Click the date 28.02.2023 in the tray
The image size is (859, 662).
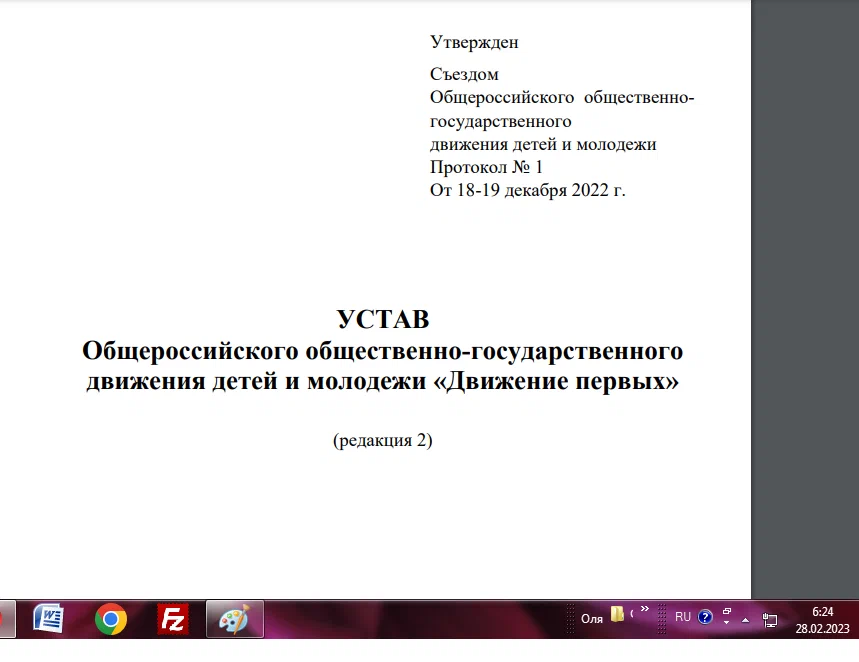[822, 629]
